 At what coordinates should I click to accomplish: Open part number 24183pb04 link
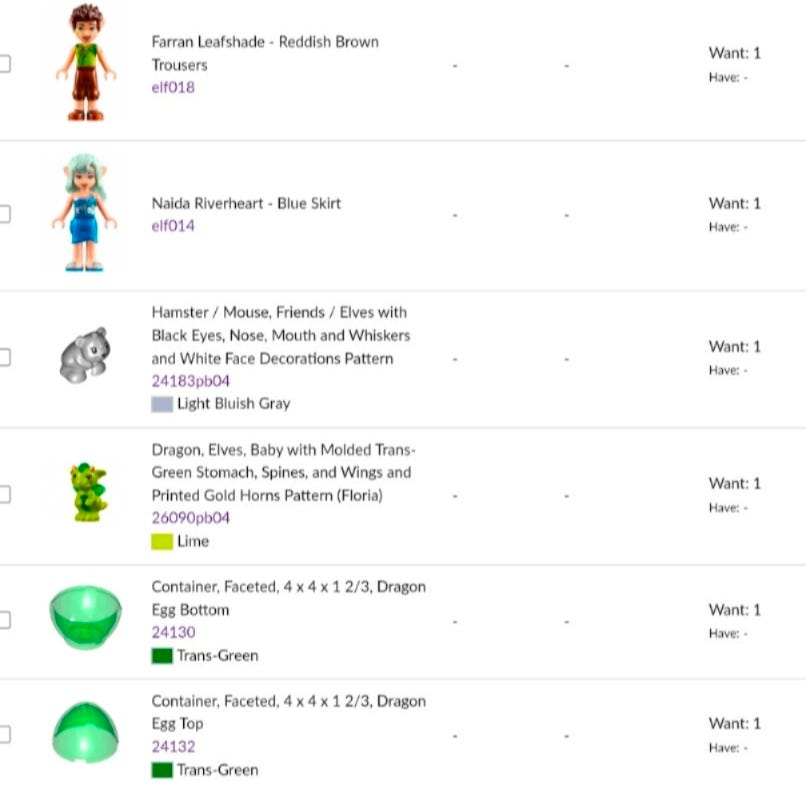(x=190, y=381)
